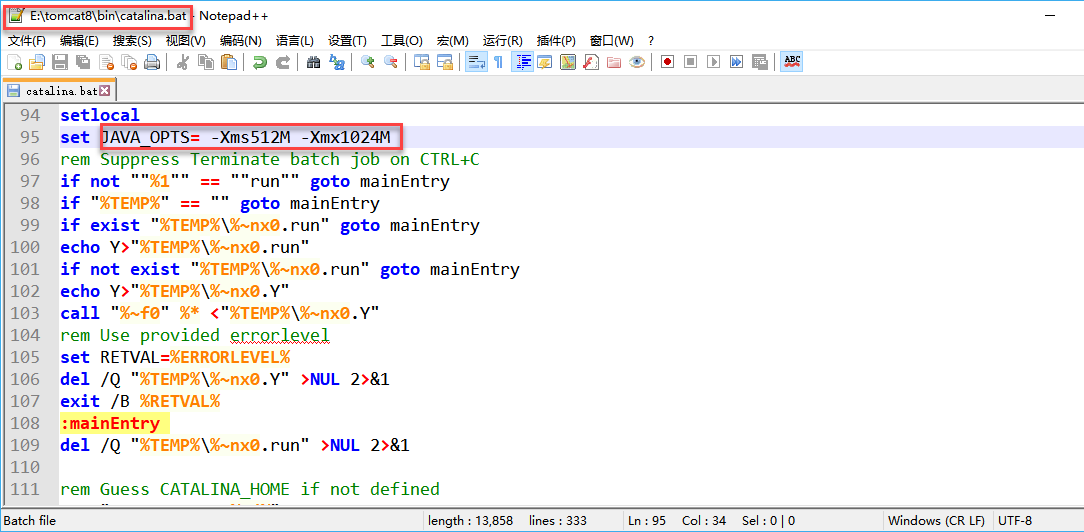Open the 文件(F) menu

(x=27, y=41)
